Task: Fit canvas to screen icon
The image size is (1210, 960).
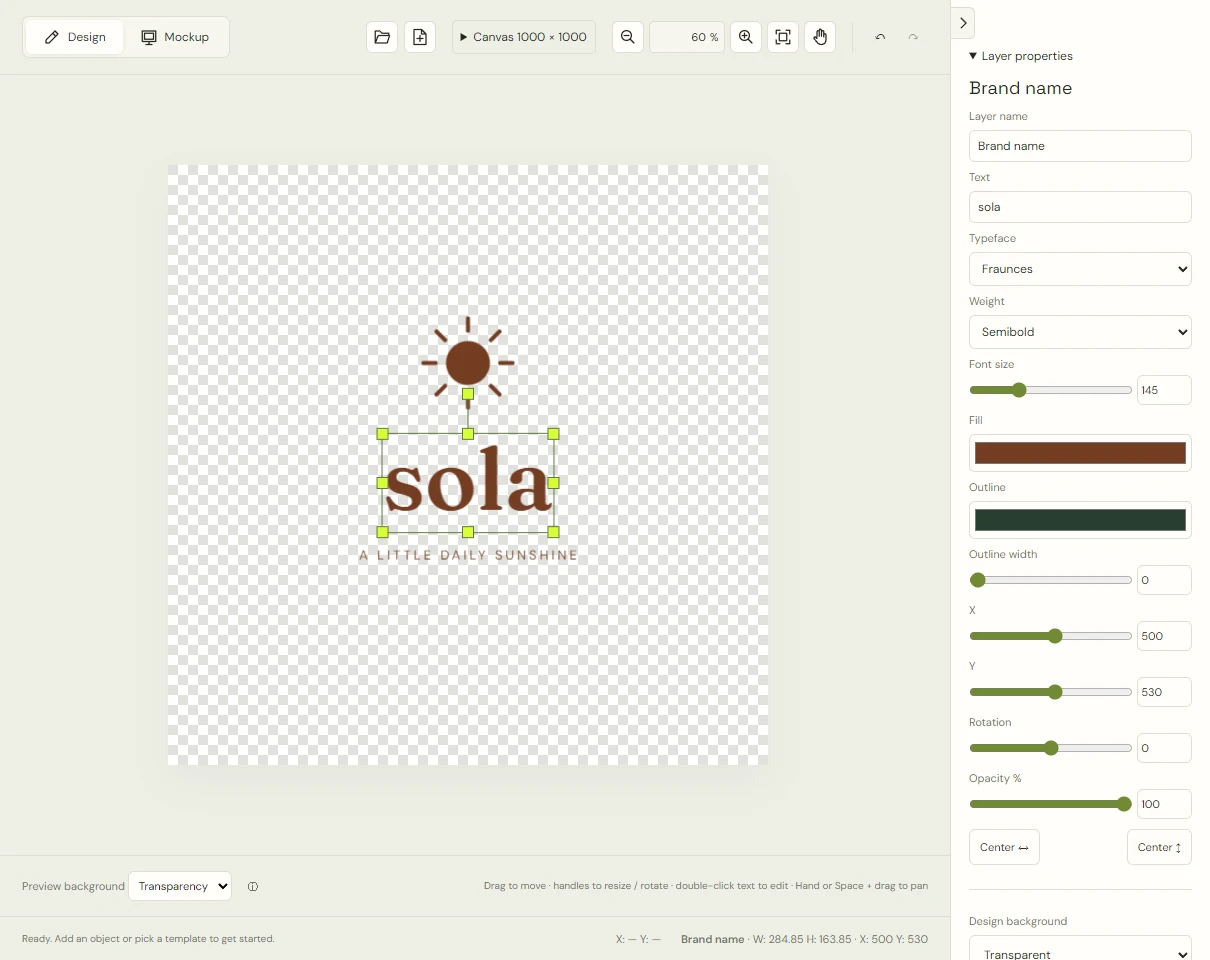Action: pos(783,37)
